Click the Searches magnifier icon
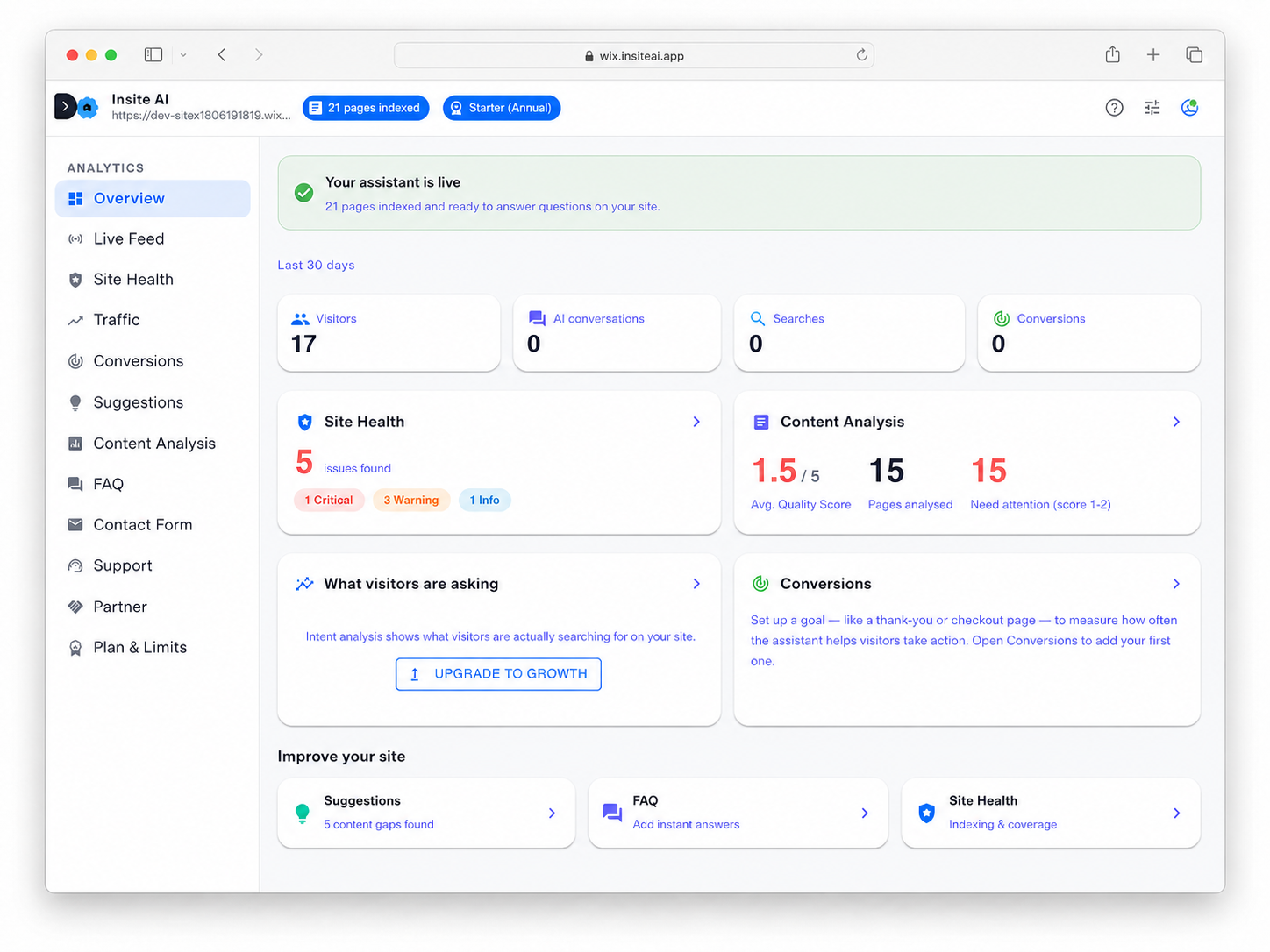 point(758,319)
